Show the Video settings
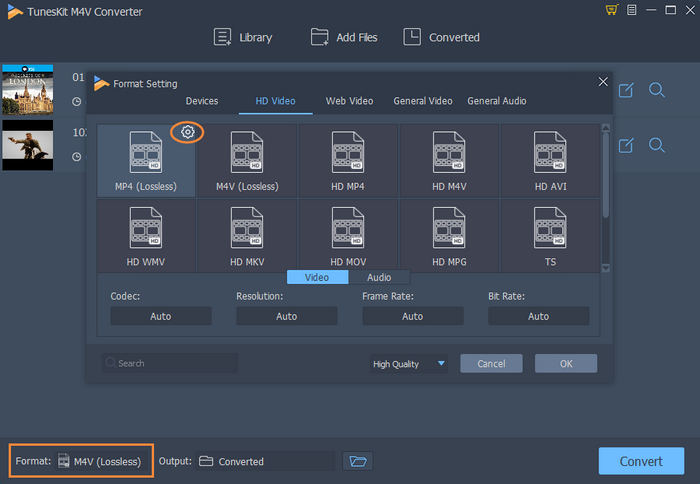The image size is (700, 484). (317, 277)
